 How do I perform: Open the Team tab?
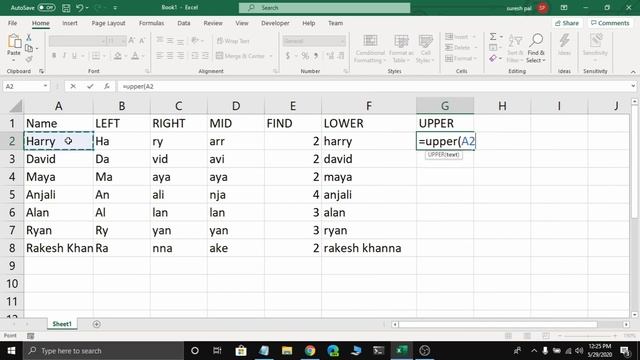tap(336, 23)
